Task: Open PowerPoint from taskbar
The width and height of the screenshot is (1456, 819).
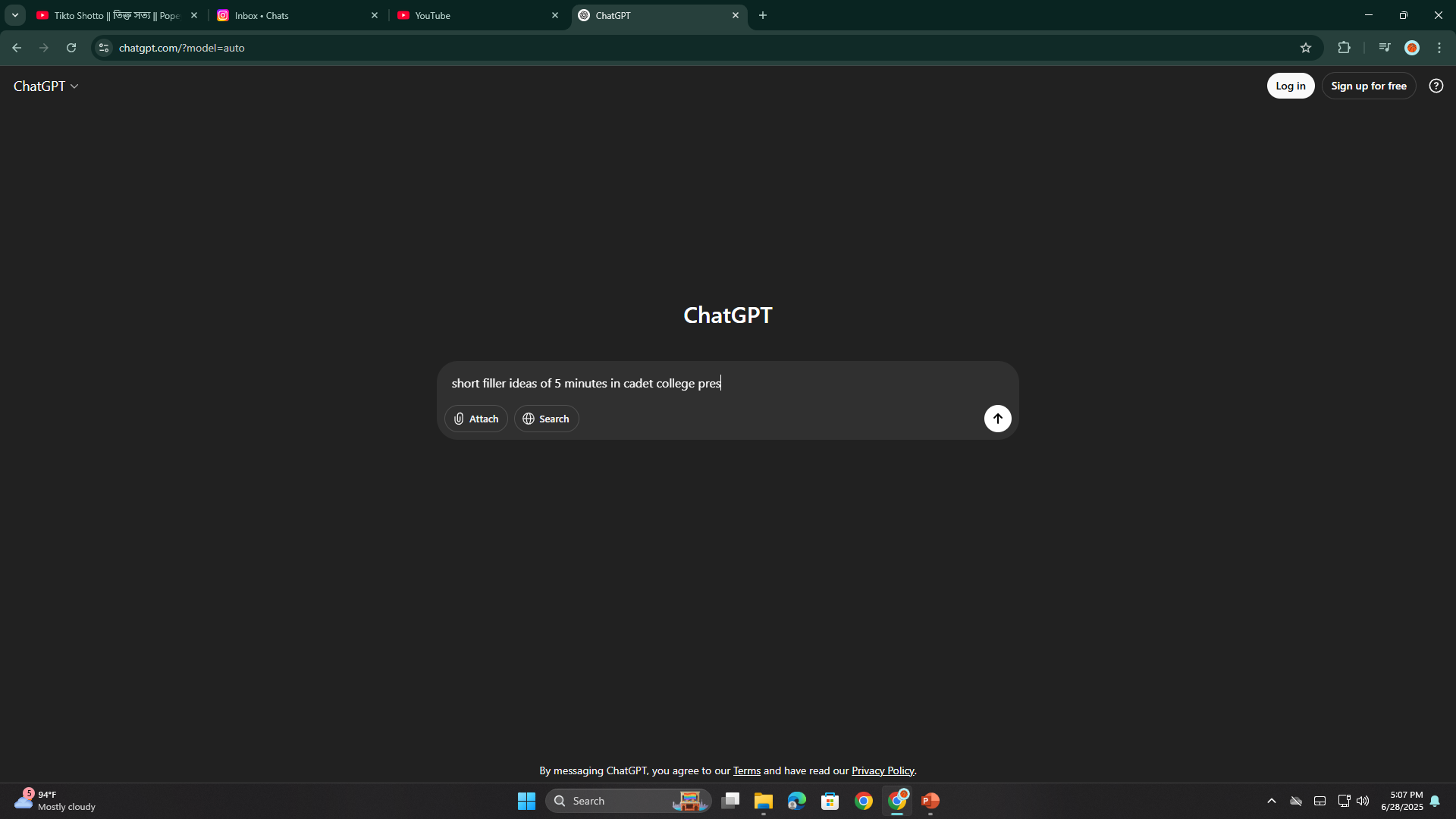Action: (930, 801)
